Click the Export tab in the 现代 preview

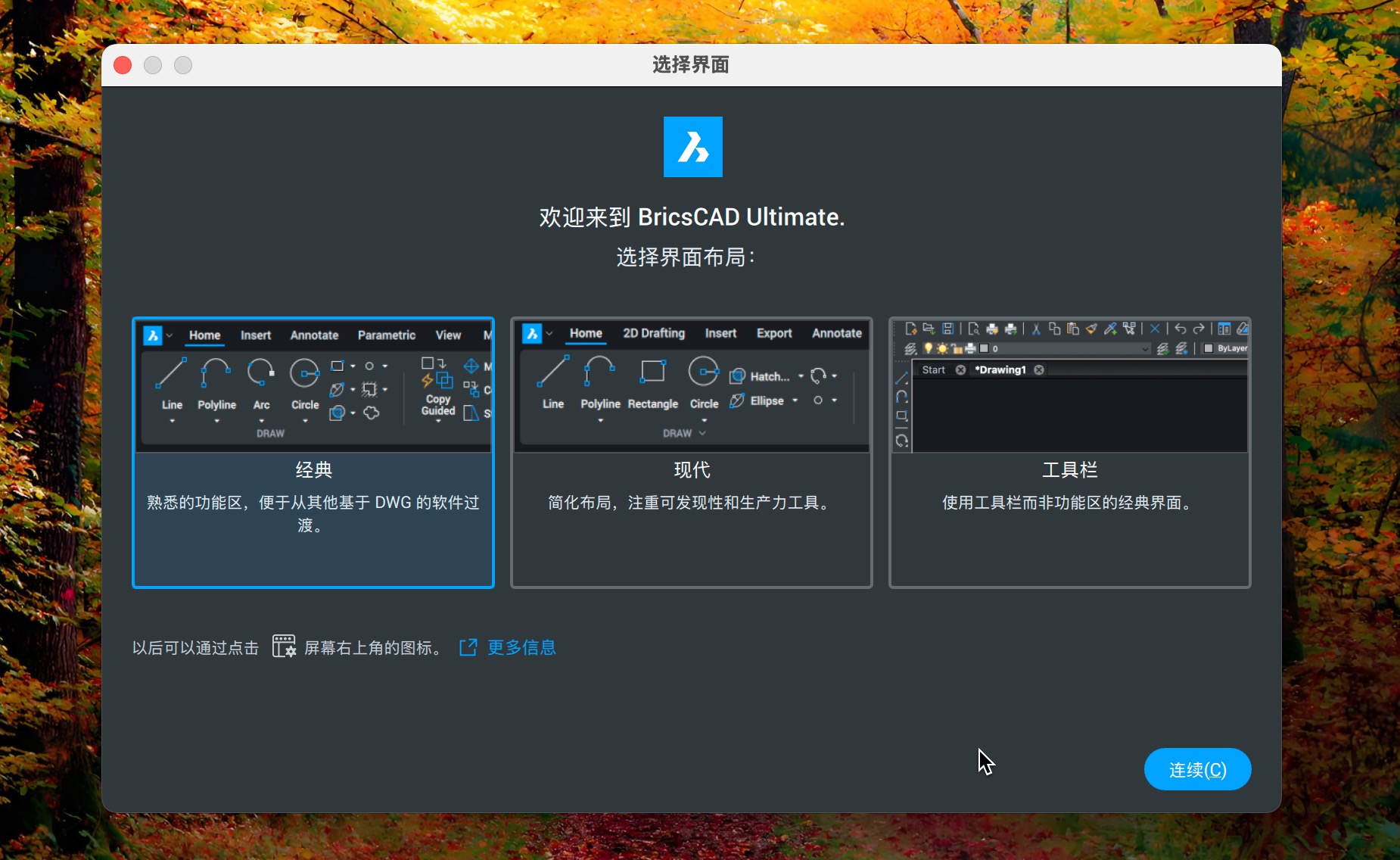click(774, 333)
